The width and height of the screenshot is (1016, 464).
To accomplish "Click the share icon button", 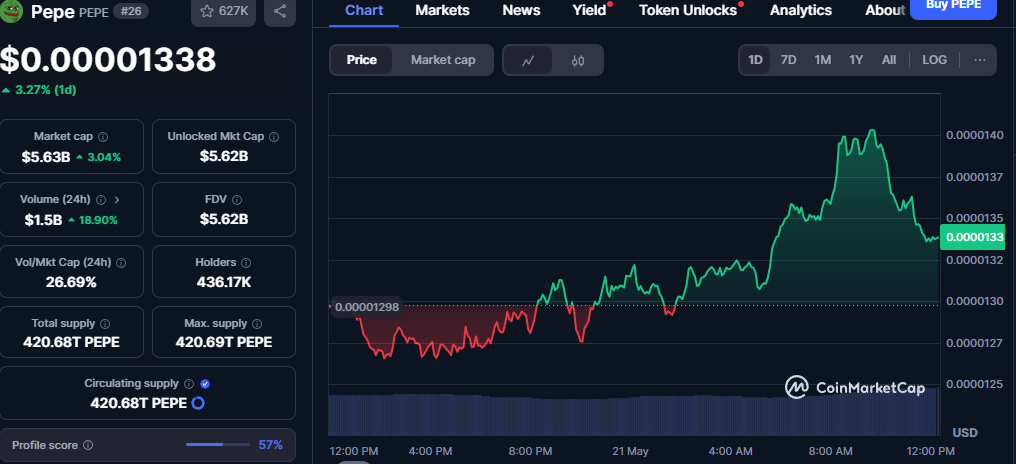I will pos(280,11).
